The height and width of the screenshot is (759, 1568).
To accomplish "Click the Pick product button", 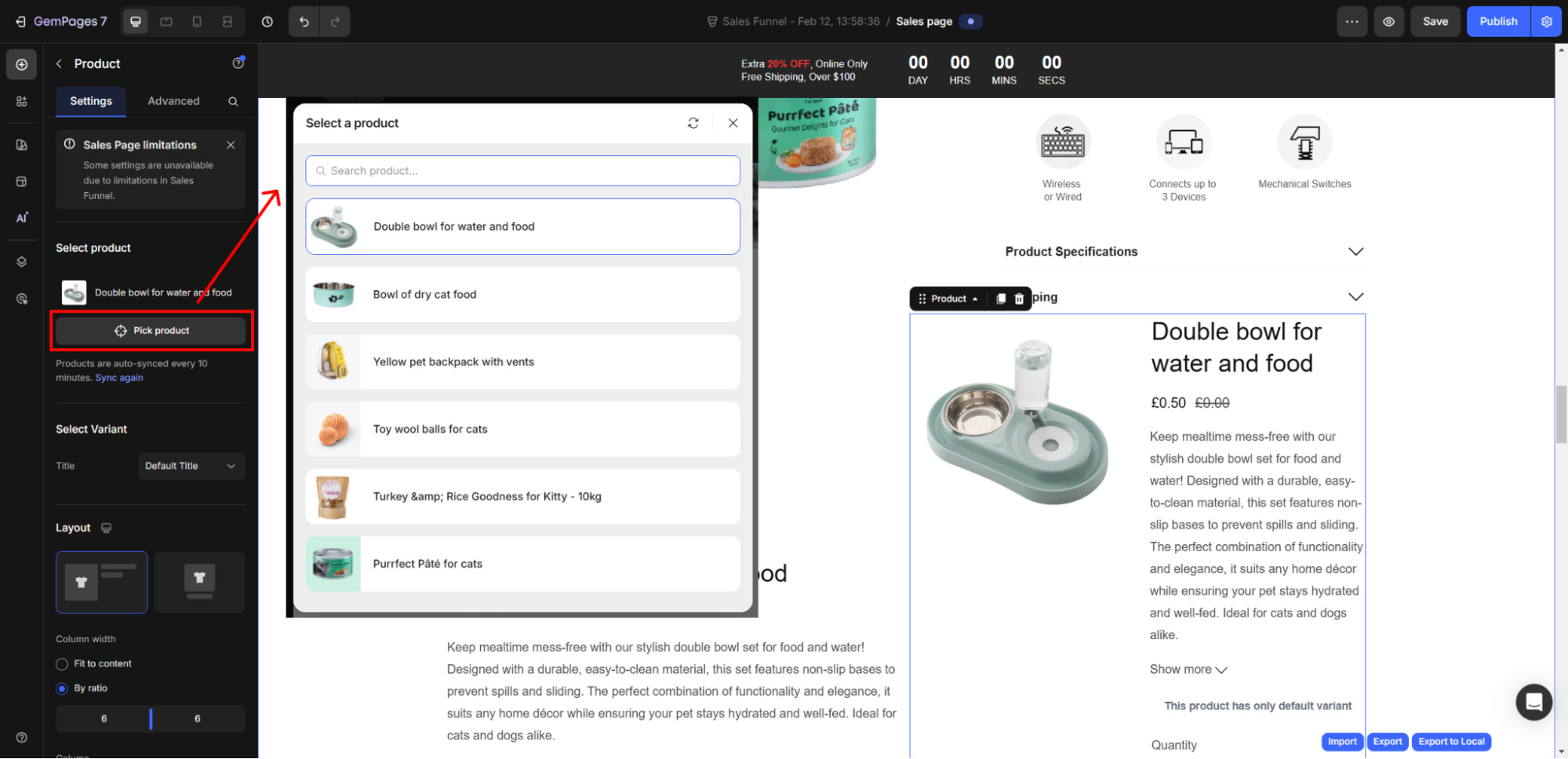I will point(151,330).
